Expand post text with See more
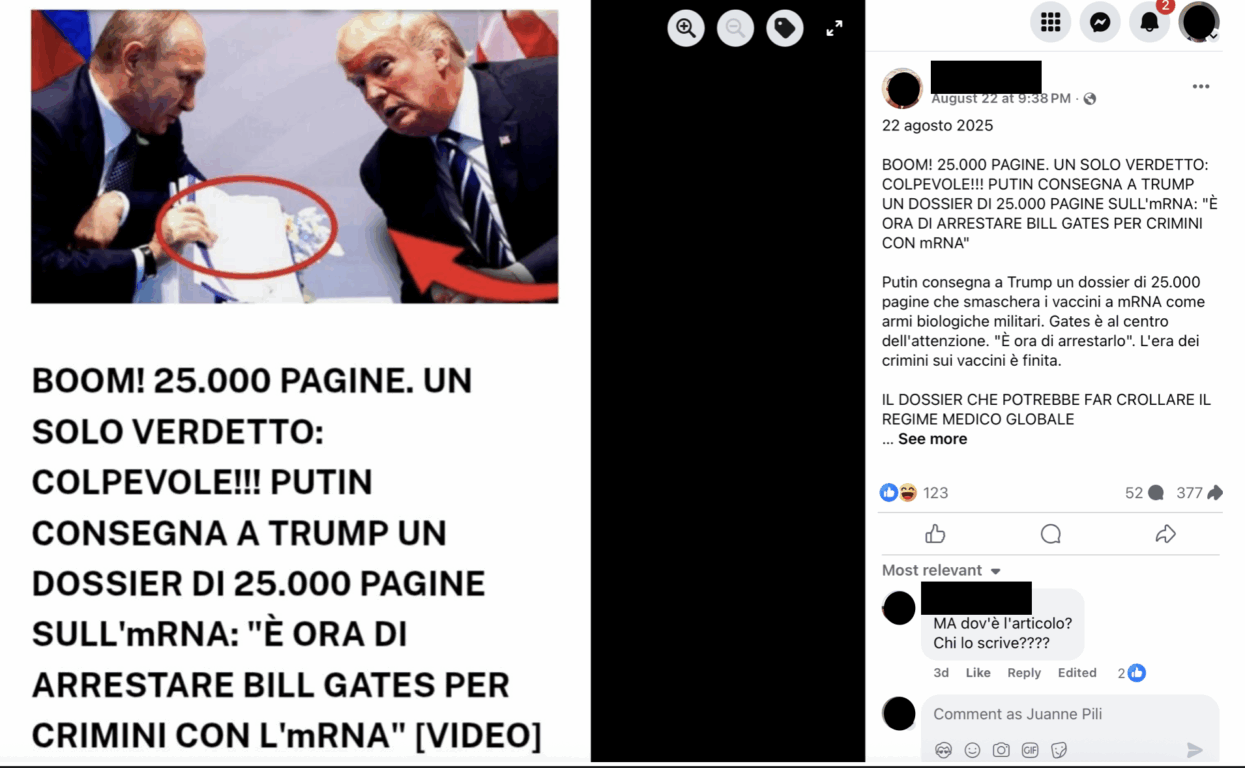1245x768 pixels. 932,439
